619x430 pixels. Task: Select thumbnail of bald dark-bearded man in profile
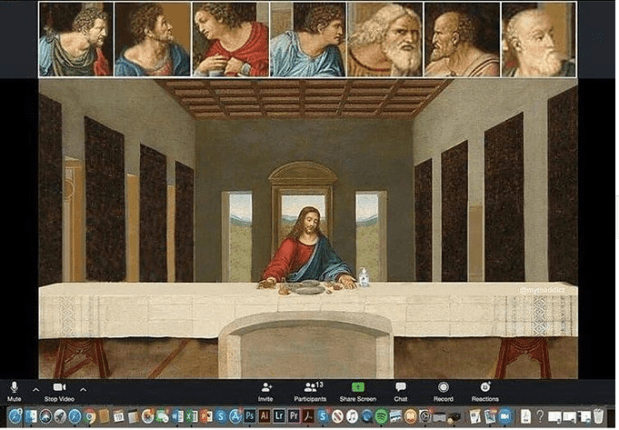coord(462,39)
